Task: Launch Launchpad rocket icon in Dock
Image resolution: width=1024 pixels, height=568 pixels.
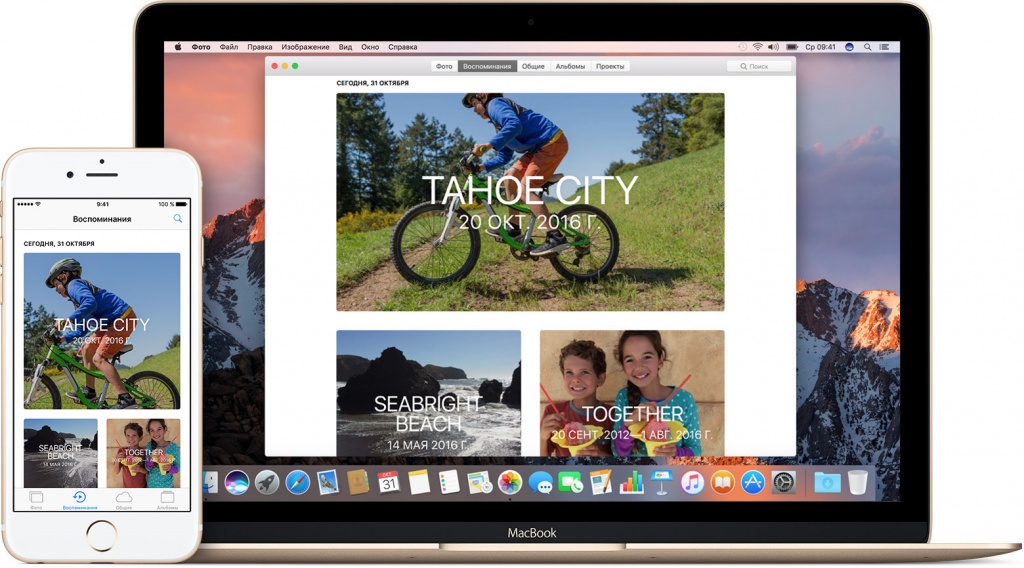Action: pyautogui.click(x=267, y=483)
